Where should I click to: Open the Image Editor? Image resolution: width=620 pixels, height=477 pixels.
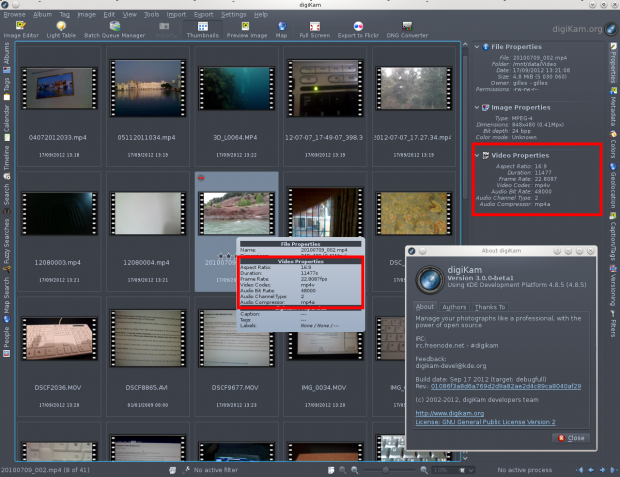pos(21,30)
